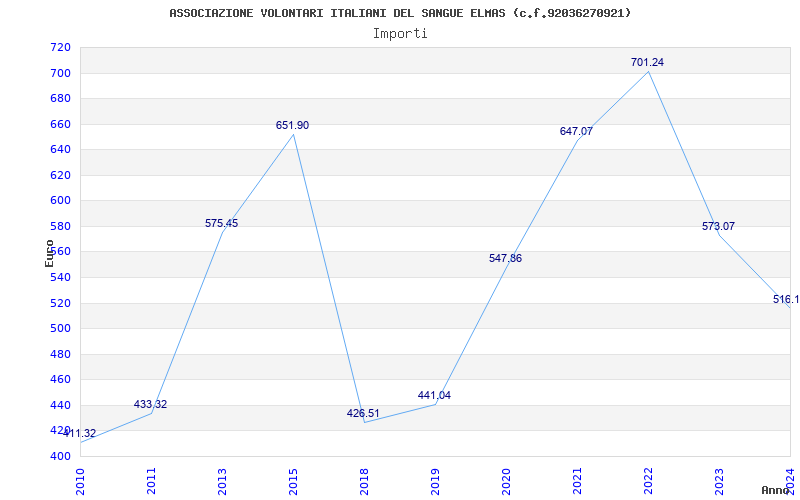
Task: Click the 2019 year axis label
Action: click(435, 481)
